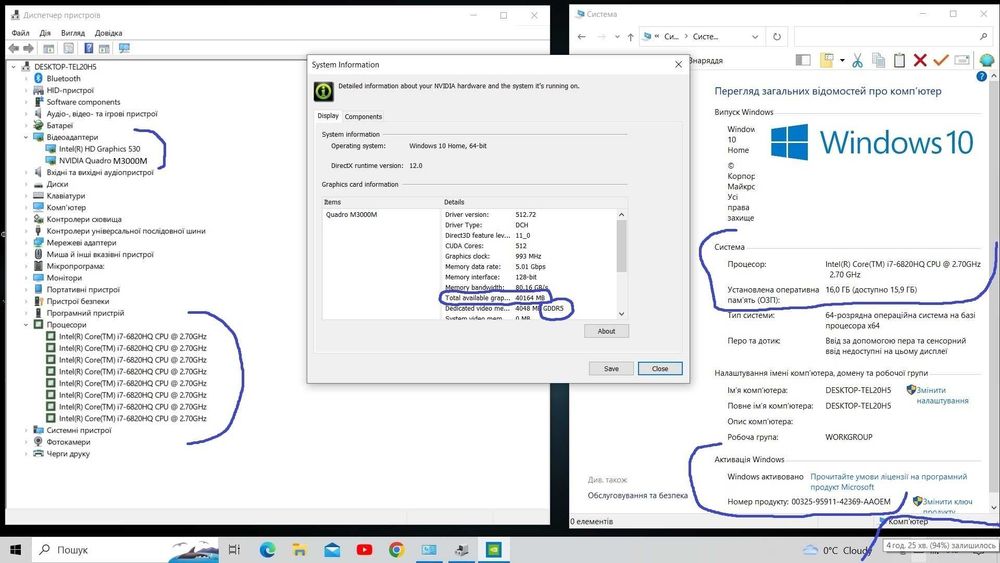The image size is (1000, 563).
Task: Click the Save button in System Information
Action: (611, 369)
